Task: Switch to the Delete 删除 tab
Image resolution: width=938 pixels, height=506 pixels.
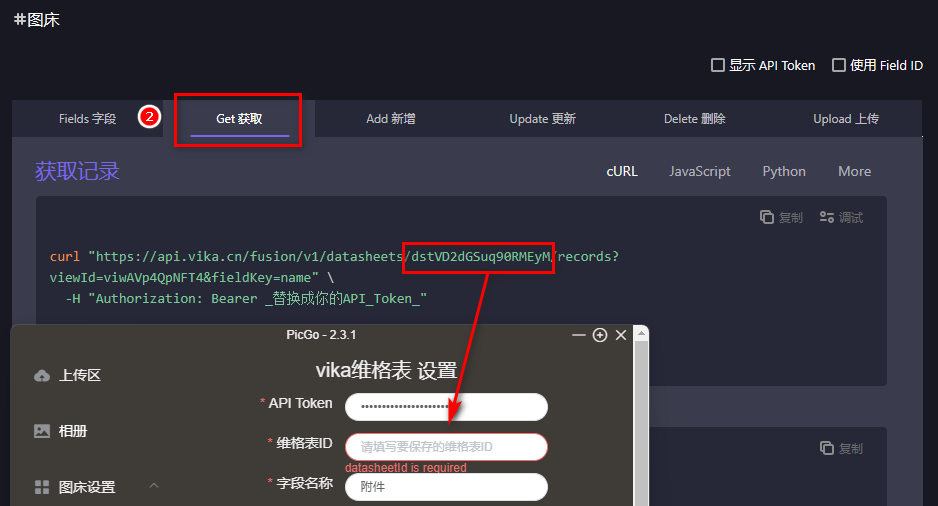Action: pyautogui.click(x=695, y=118)
